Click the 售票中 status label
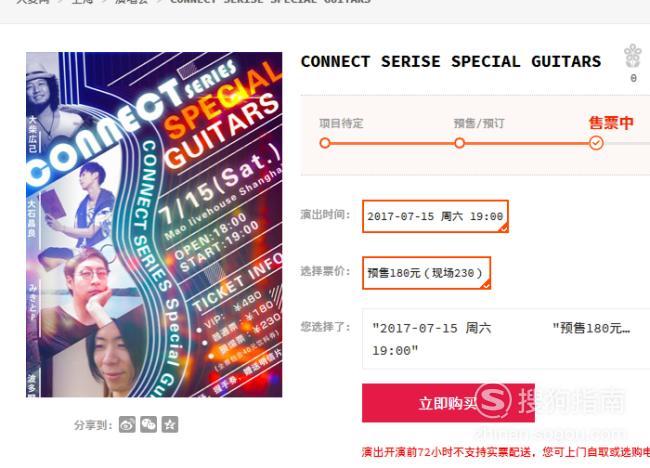This screenshot has width=650, height=468. 611,123
